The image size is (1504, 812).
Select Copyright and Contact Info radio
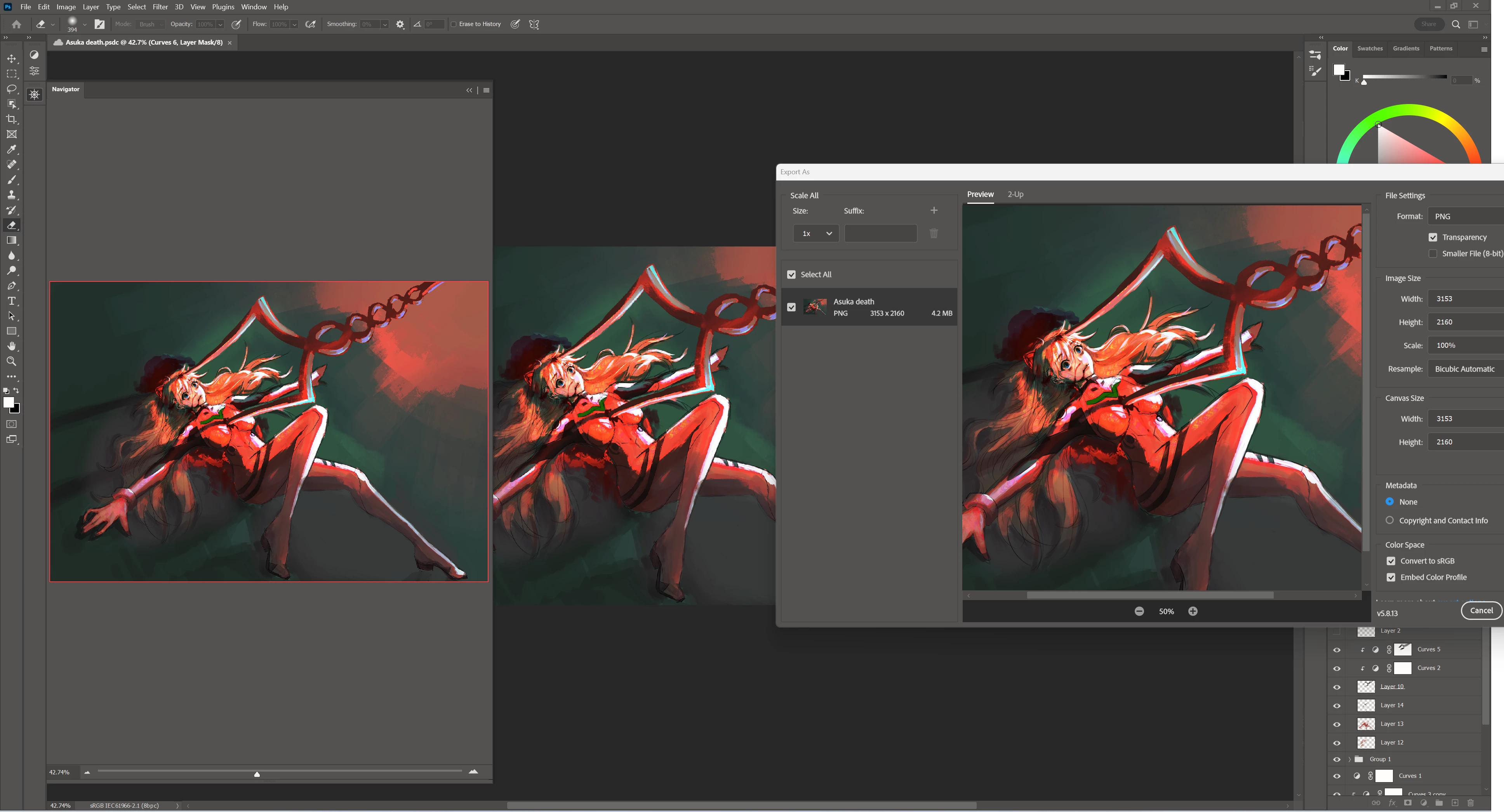(1389, 520)
